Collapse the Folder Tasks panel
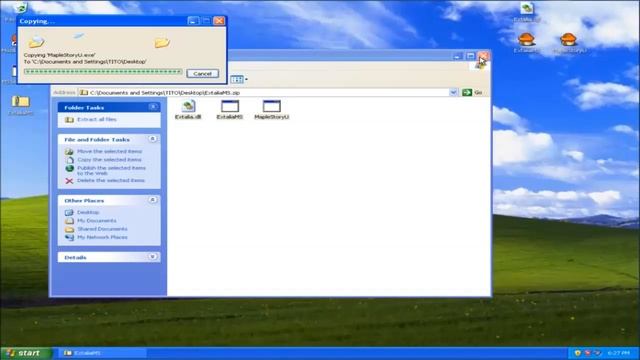The height and width of the screenshot is (360, 640). coord(153,107)
